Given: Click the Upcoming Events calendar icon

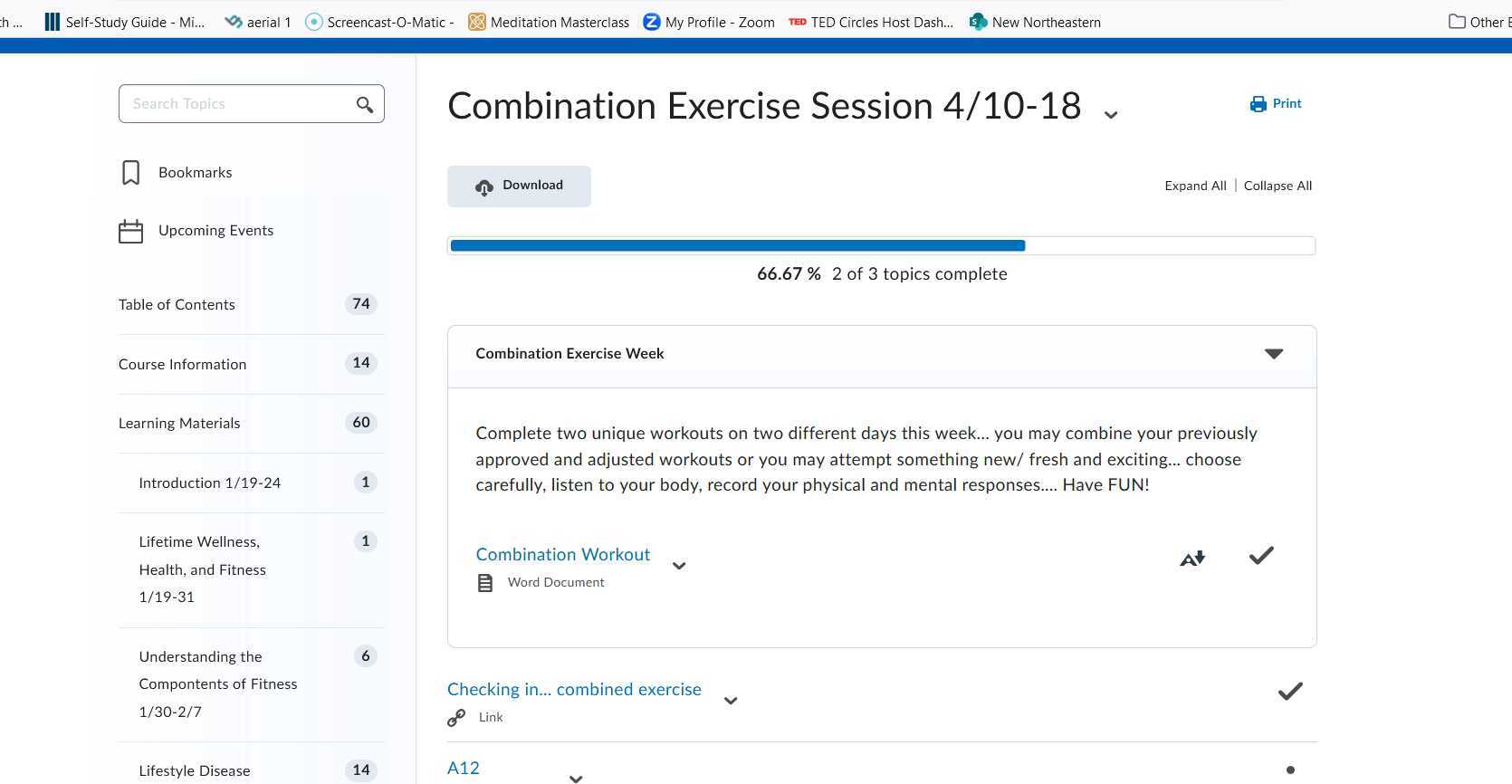Looking at the screenshot, I should click(131, 232).
